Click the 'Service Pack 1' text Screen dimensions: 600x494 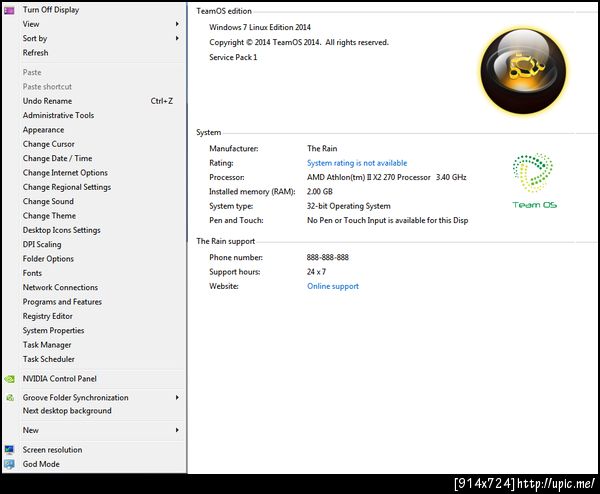coord(233,57)
